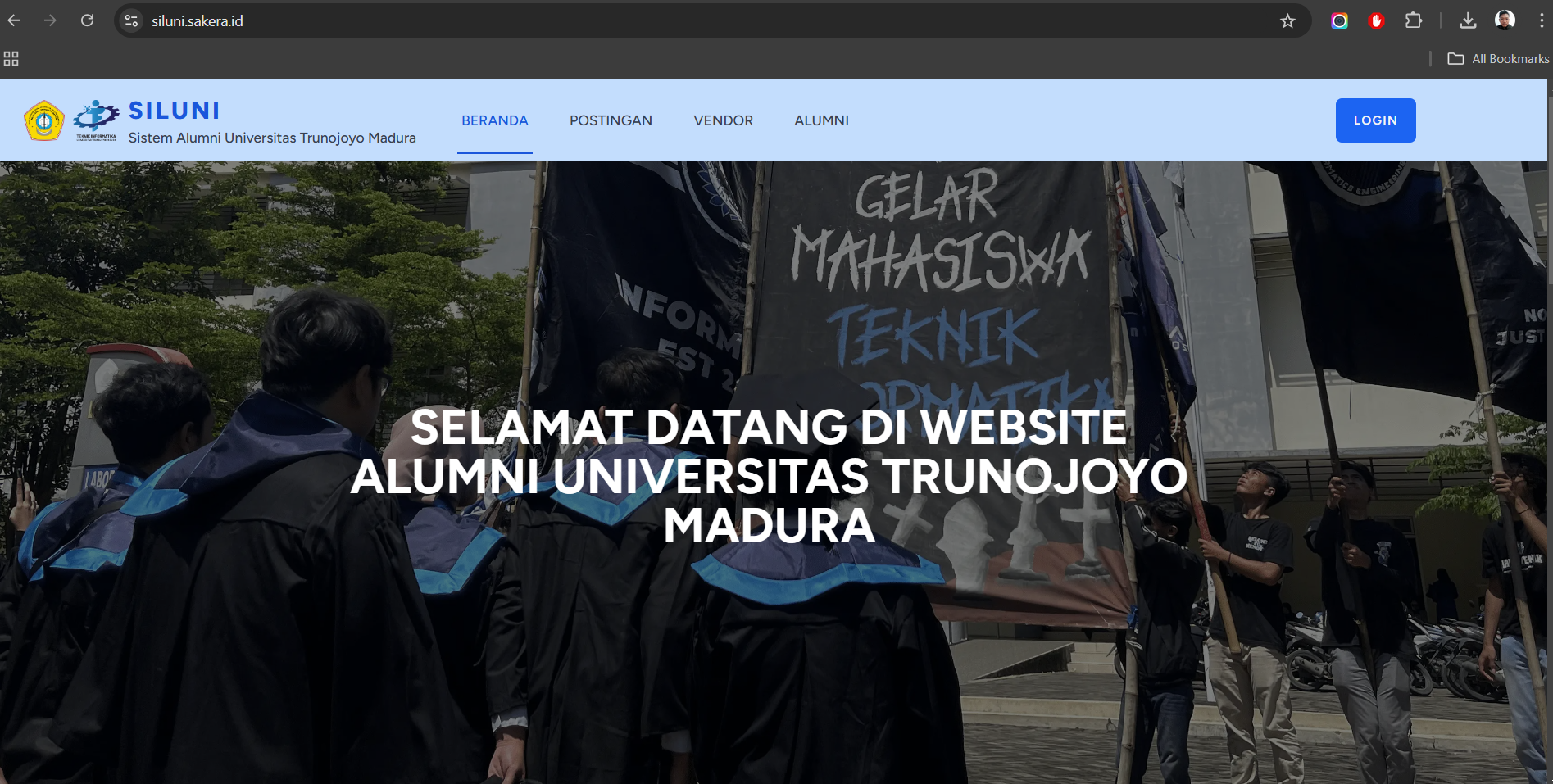1553x784 pixels.
Task: Open the VENDOR menu item
Action: point(723,120)
